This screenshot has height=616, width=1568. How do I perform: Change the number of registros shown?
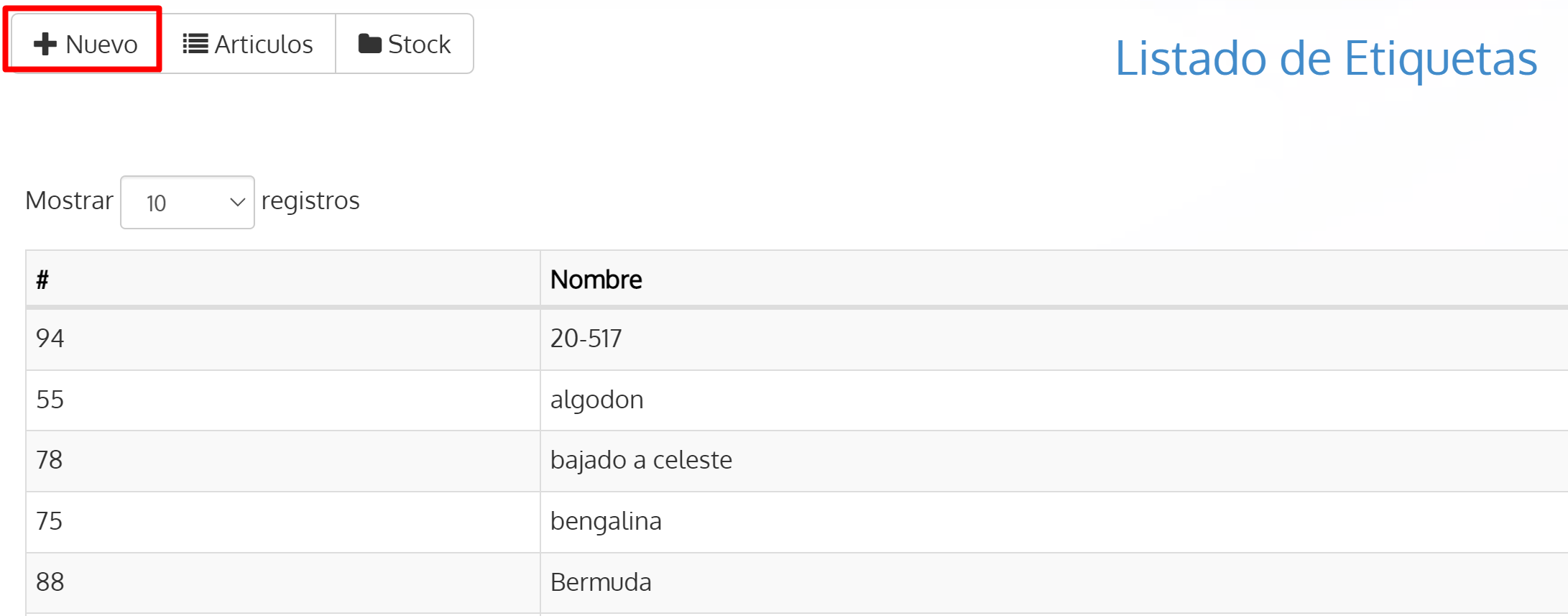(x=187, y=202)
